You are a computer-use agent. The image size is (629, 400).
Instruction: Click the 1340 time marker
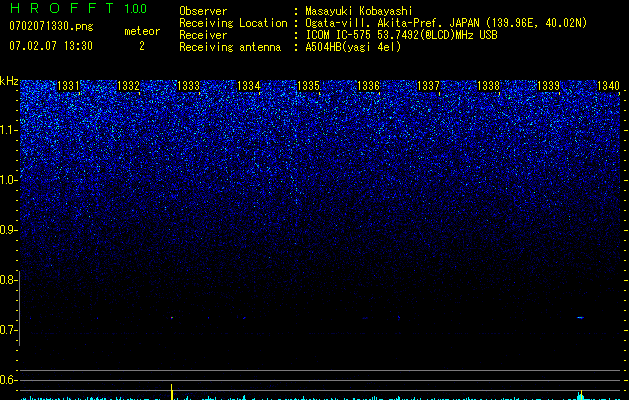(x=609, y=86)
